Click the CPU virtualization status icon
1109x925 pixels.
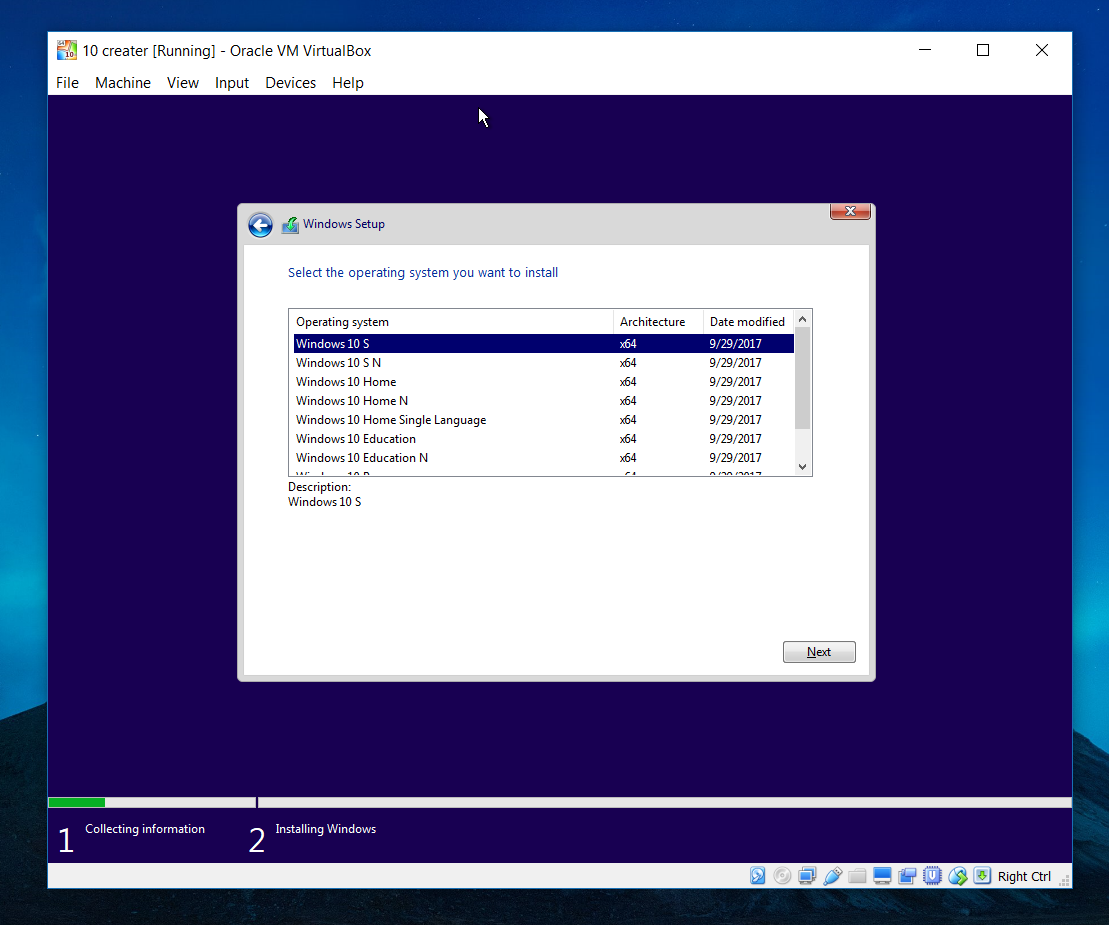932,876
